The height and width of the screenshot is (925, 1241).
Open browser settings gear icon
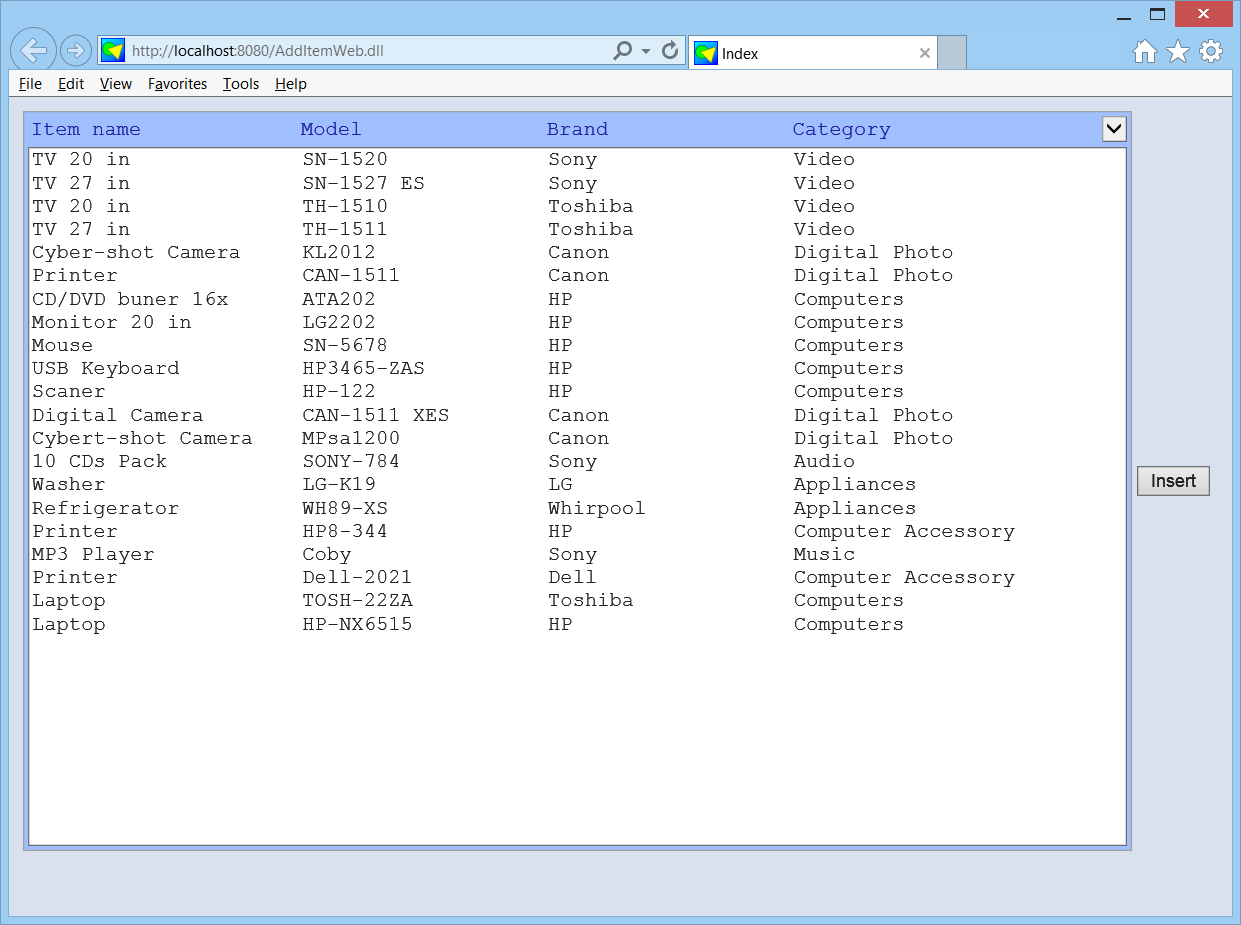click(1211, 51)
